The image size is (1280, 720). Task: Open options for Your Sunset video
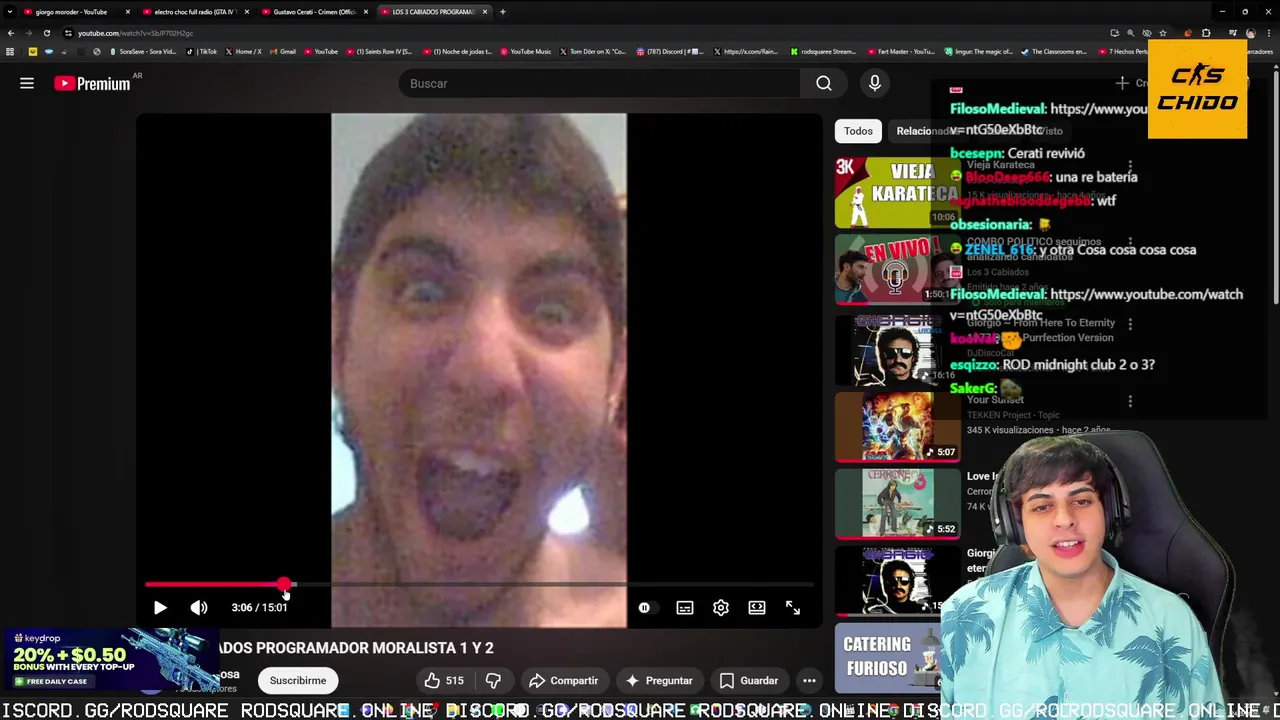coord(1130,401)
